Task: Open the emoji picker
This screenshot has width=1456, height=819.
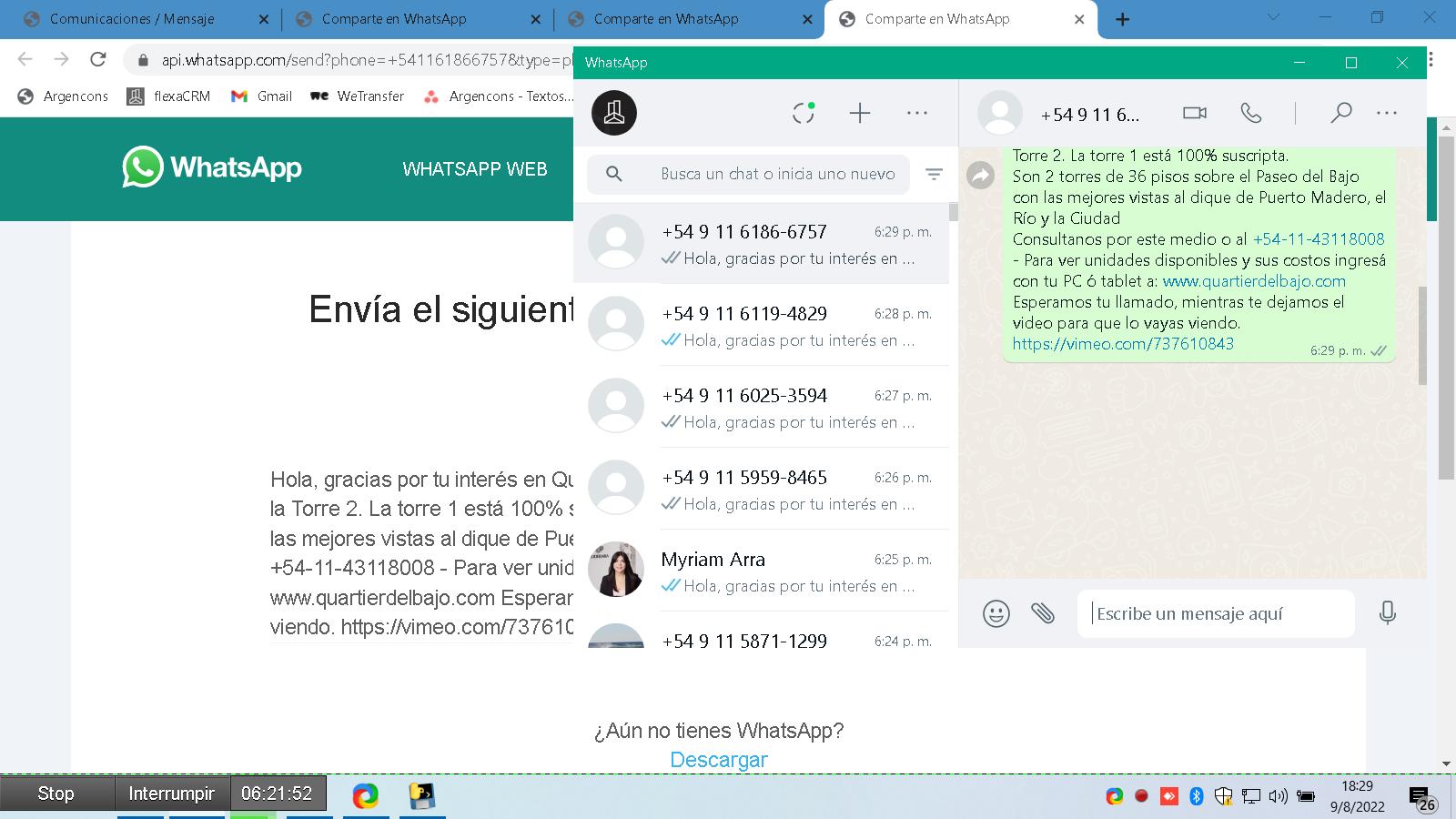Action: [x=996, y=613]
